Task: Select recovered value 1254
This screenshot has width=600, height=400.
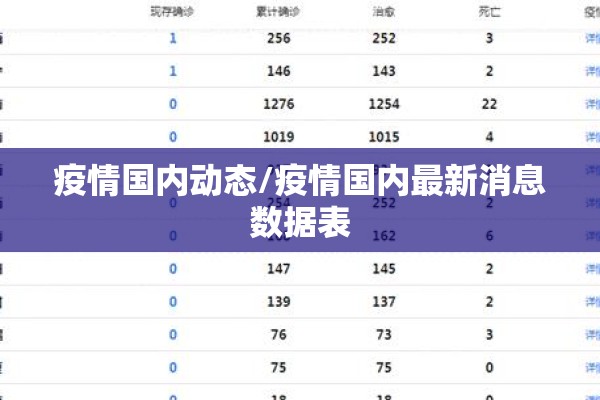Action: coord(384,104)
